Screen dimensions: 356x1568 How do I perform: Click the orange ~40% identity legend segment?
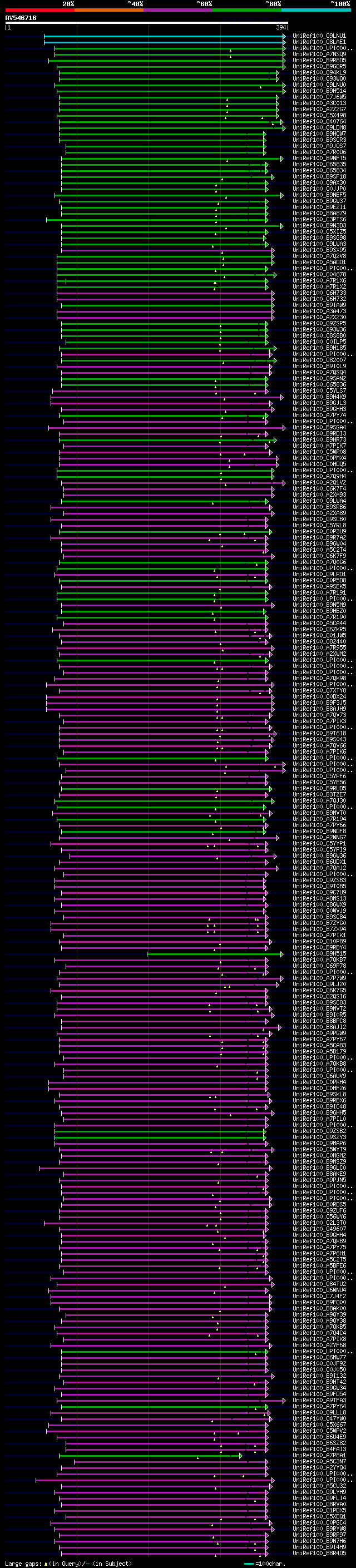[109, 10]
